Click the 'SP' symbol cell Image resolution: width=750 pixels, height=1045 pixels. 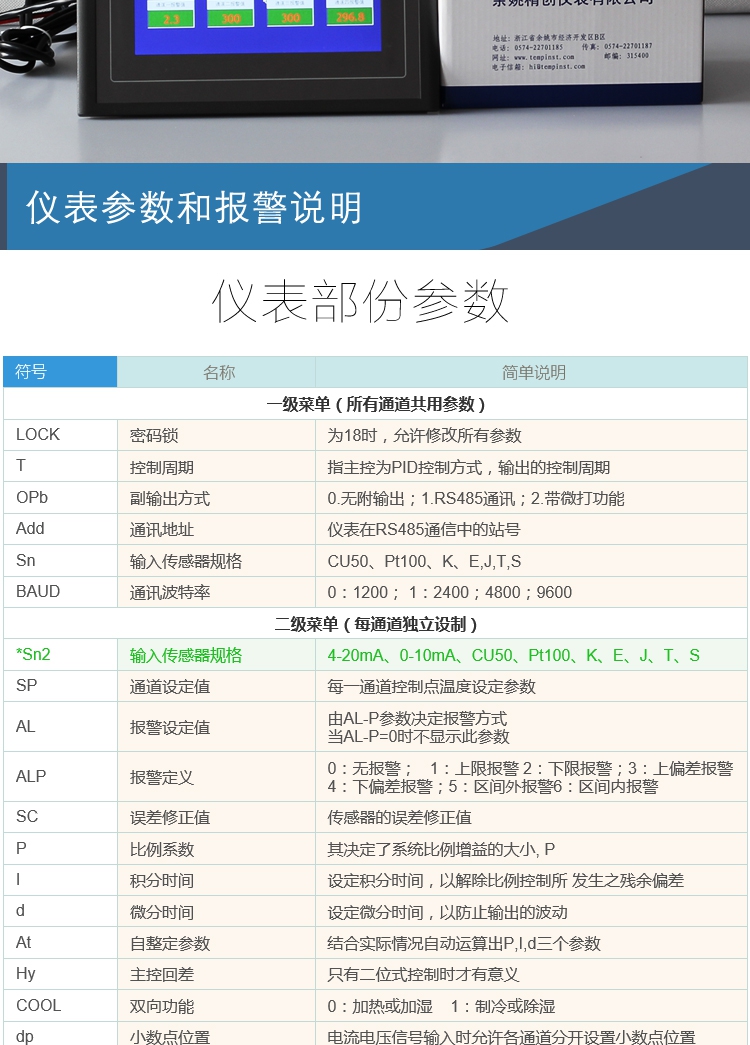60,686
